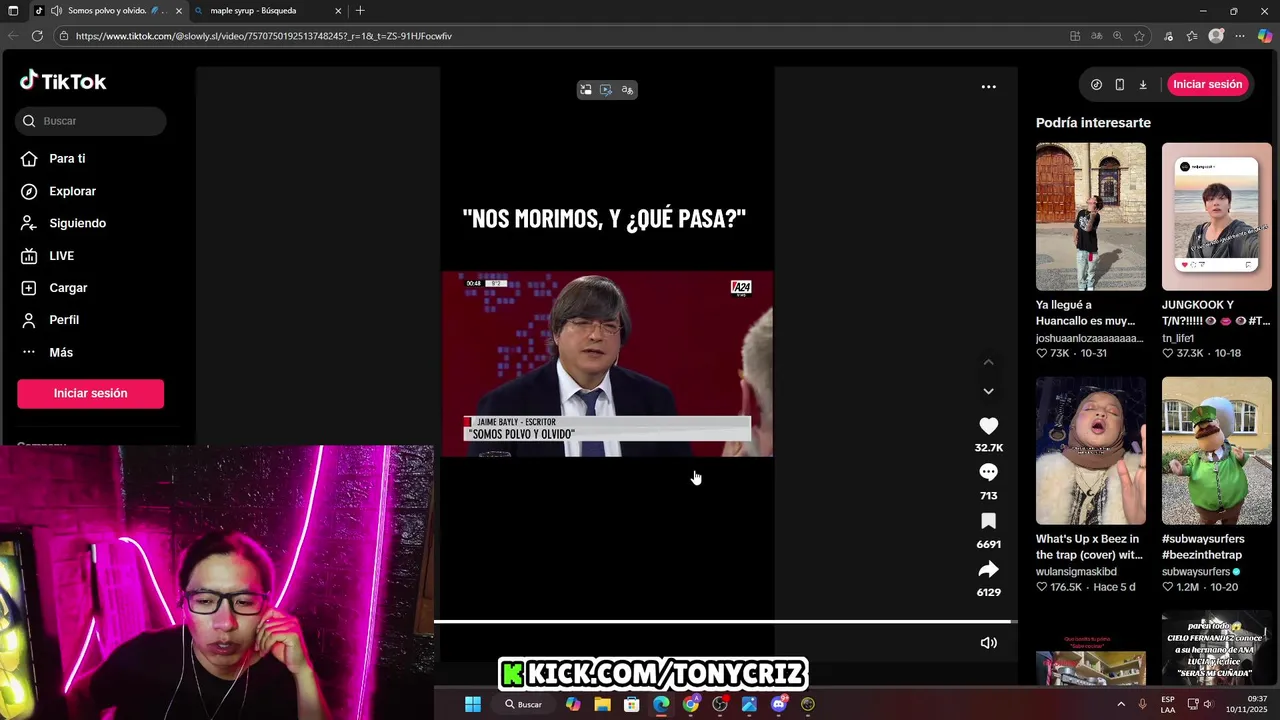
Task: Open the #subwaysurfers video thumbnail
Action: click(1216, 450)
